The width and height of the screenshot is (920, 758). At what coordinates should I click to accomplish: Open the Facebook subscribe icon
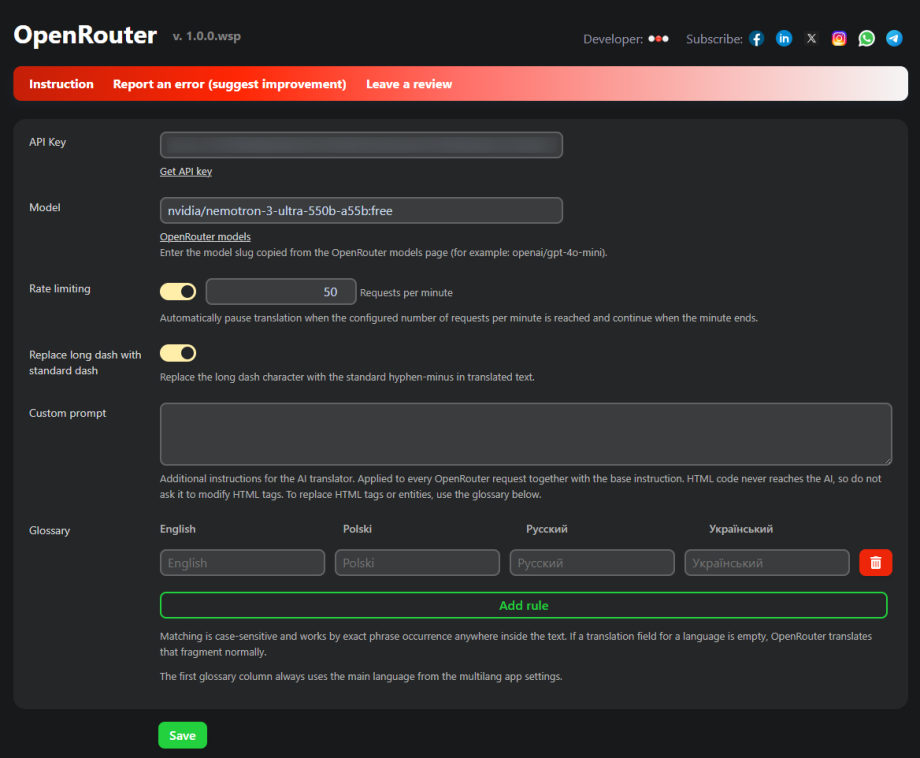(x=756, y=39)
